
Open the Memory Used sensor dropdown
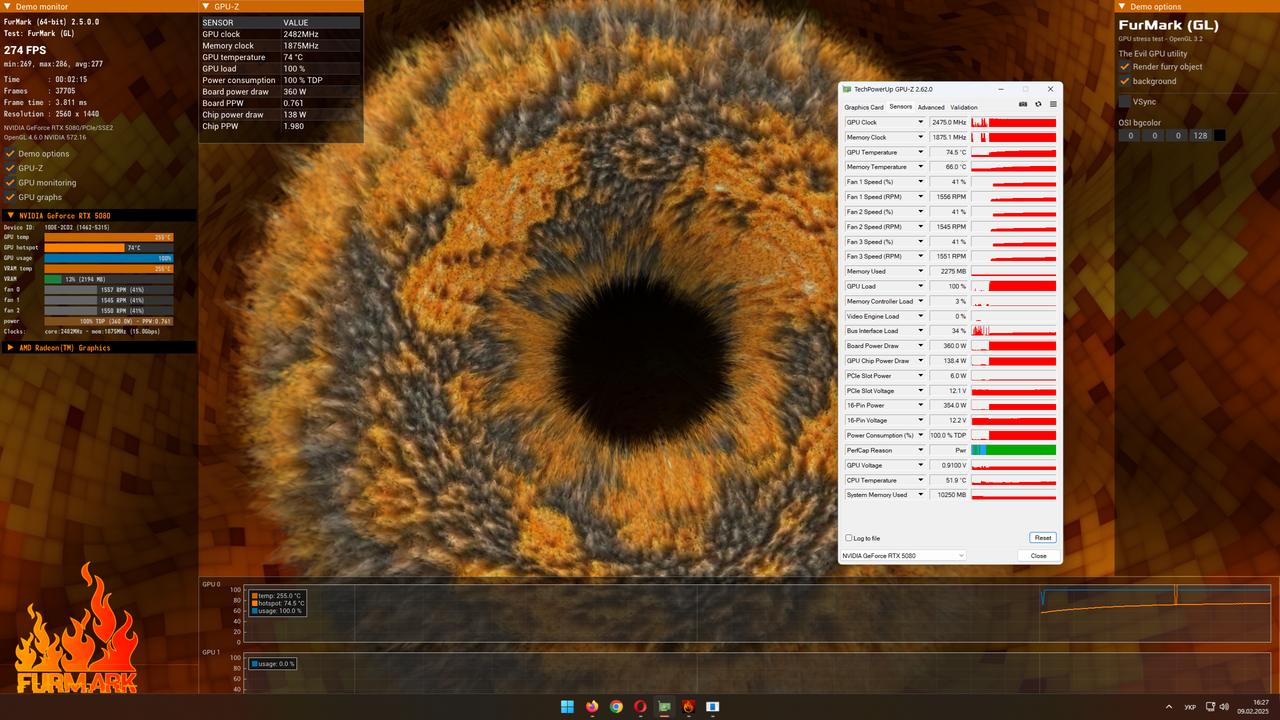[921, 271]
